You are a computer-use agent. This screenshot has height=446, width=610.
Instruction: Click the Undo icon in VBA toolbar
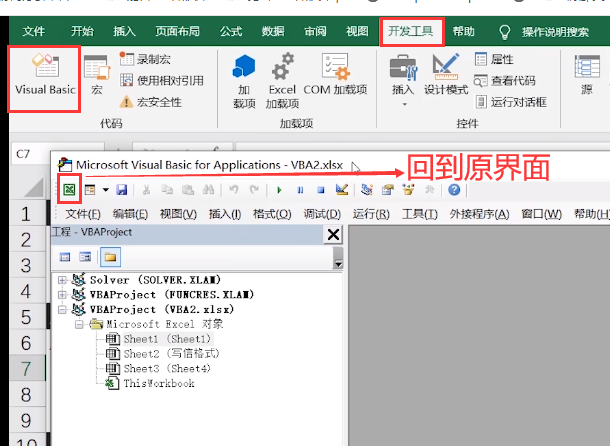coord(234,190)
